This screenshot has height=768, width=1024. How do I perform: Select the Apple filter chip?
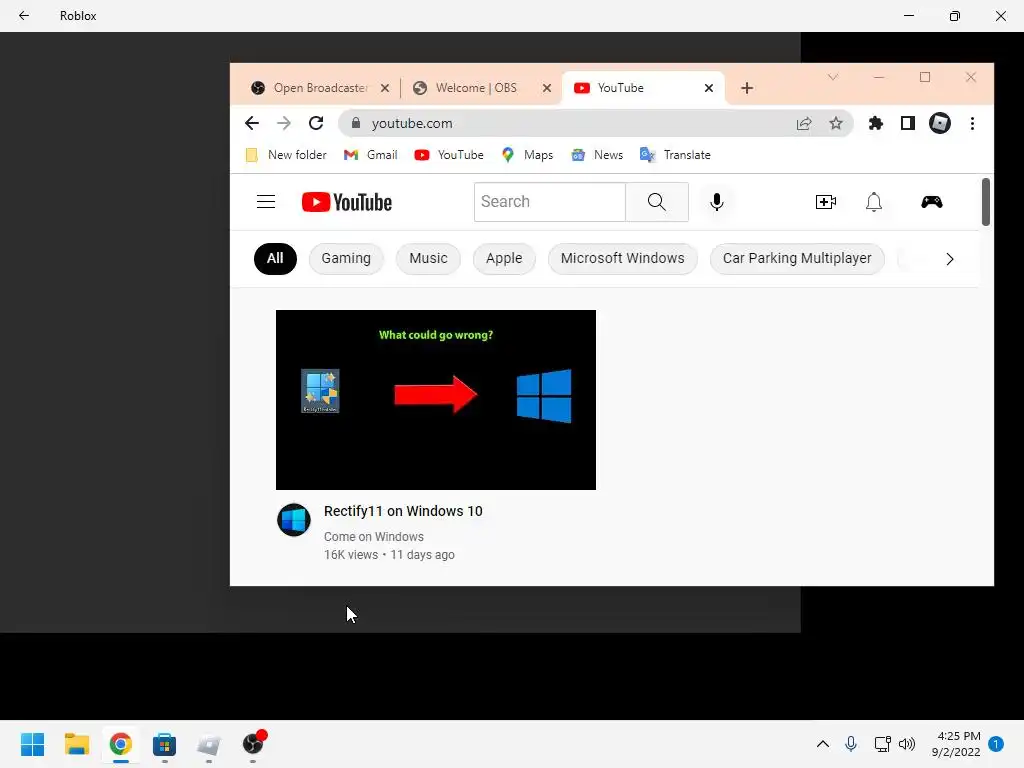click(x=504, y=259)
